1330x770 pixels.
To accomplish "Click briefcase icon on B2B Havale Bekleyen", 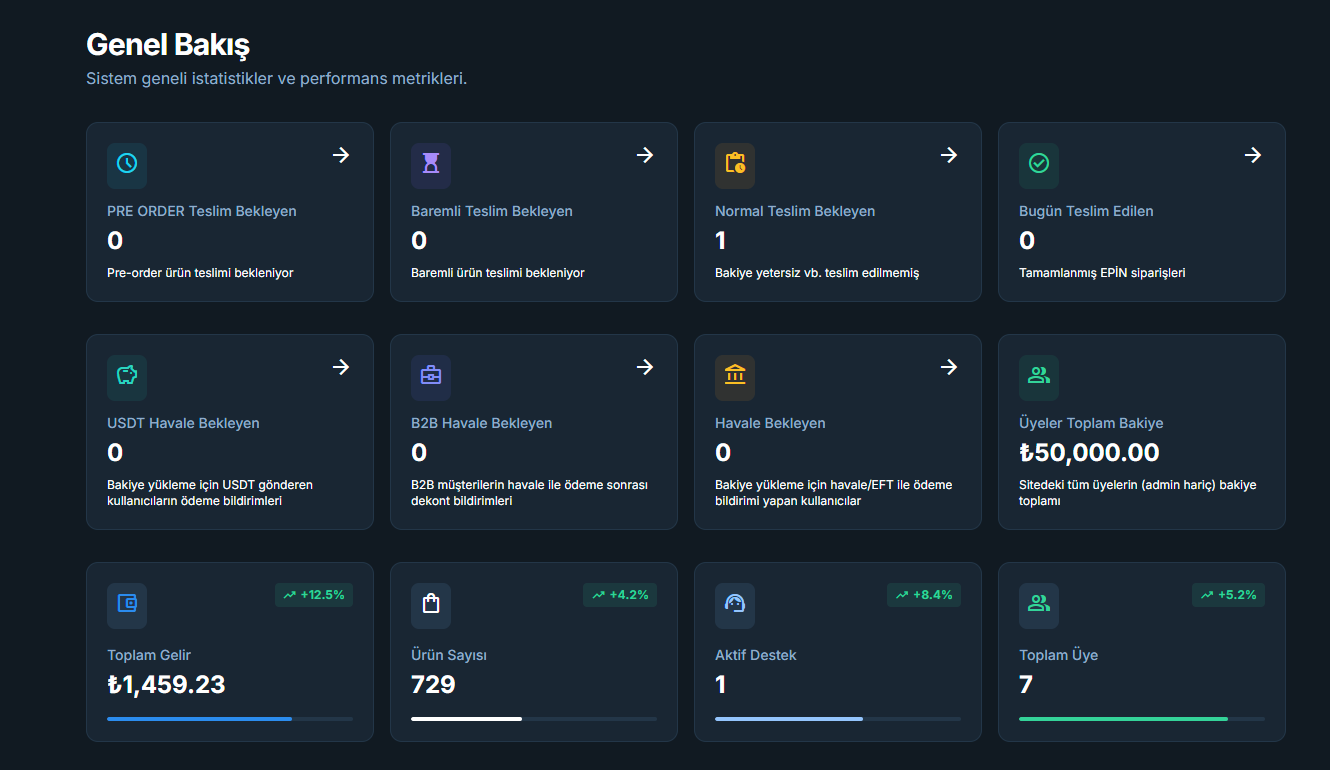I will click(431, 377).
